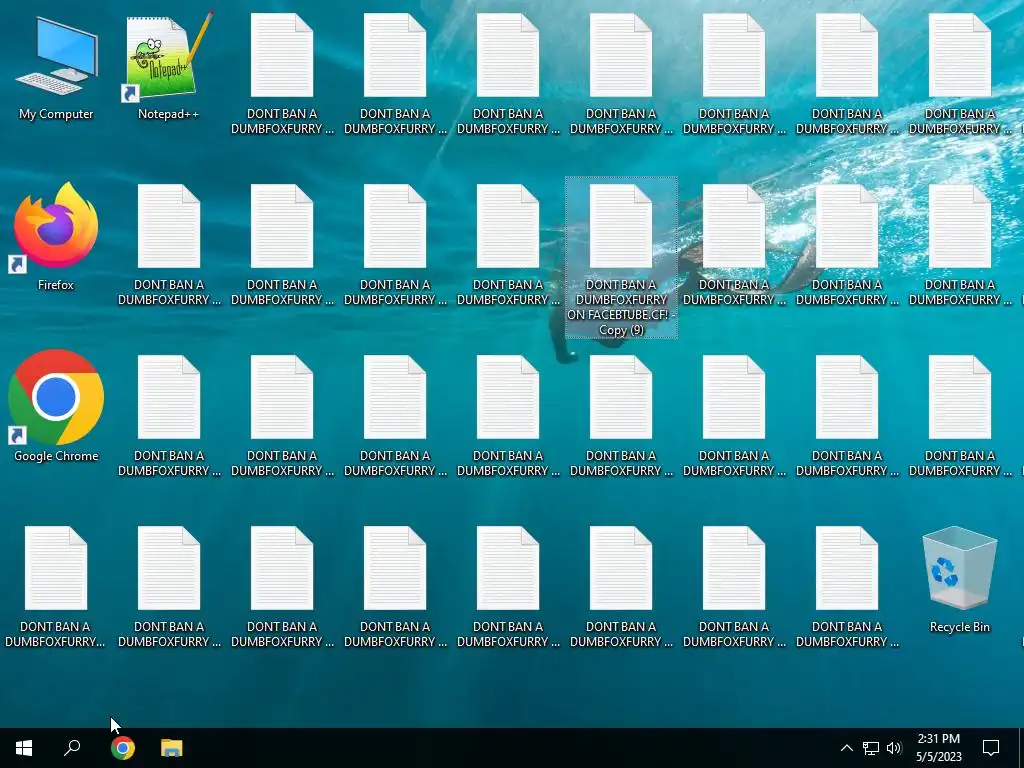Select the Firefox desktop shortcut
The image size is (1024, 768).
pos(56,236)
